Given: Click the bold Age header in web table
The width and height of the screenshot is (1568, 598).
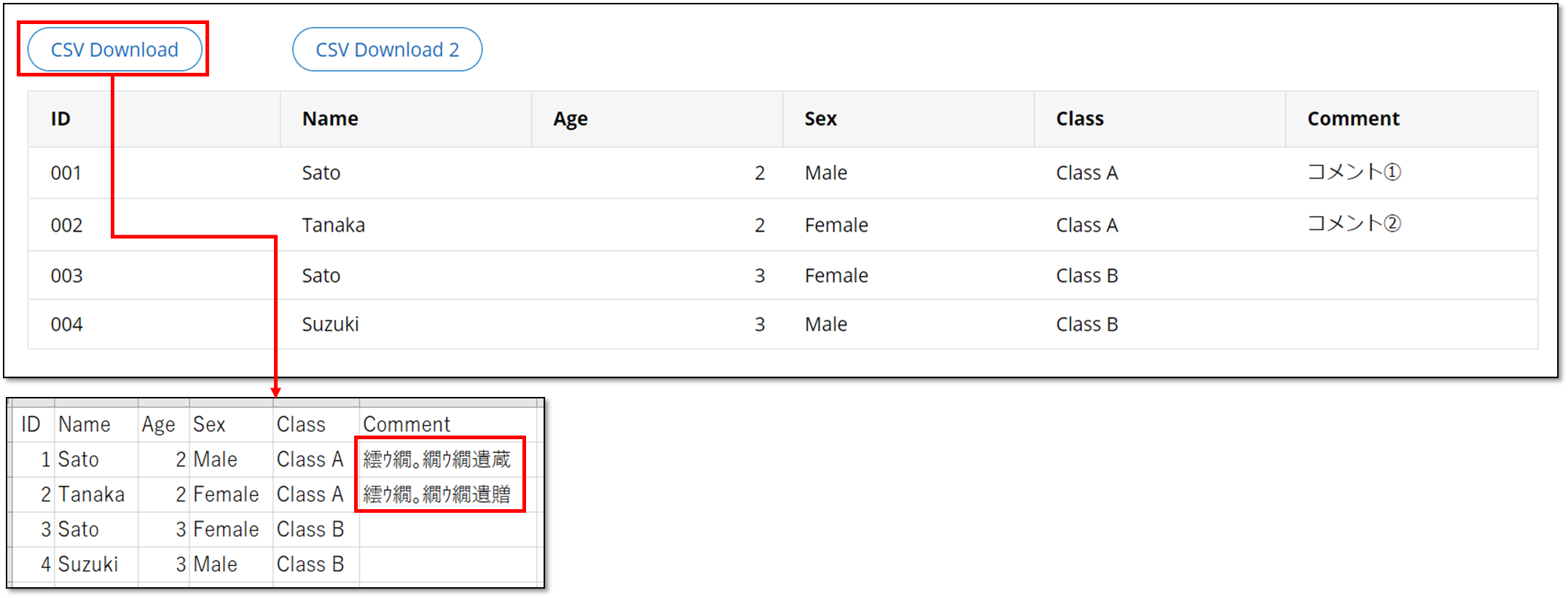Looking at the screenshot, I should point(571,119).
